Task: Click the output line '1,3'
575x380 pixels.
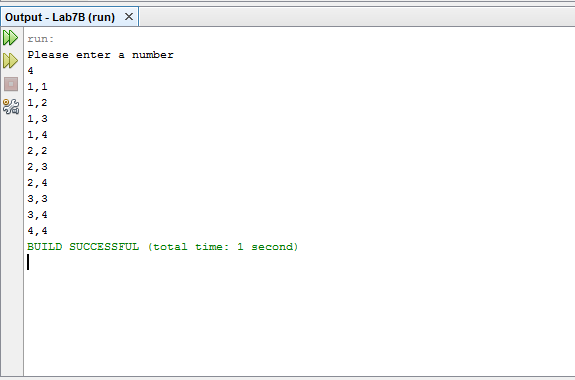Action: (37, 119)
